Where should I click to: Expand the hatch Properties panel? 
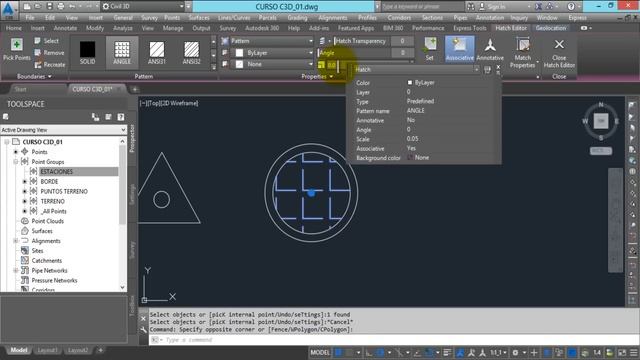[x=317, y=76]
